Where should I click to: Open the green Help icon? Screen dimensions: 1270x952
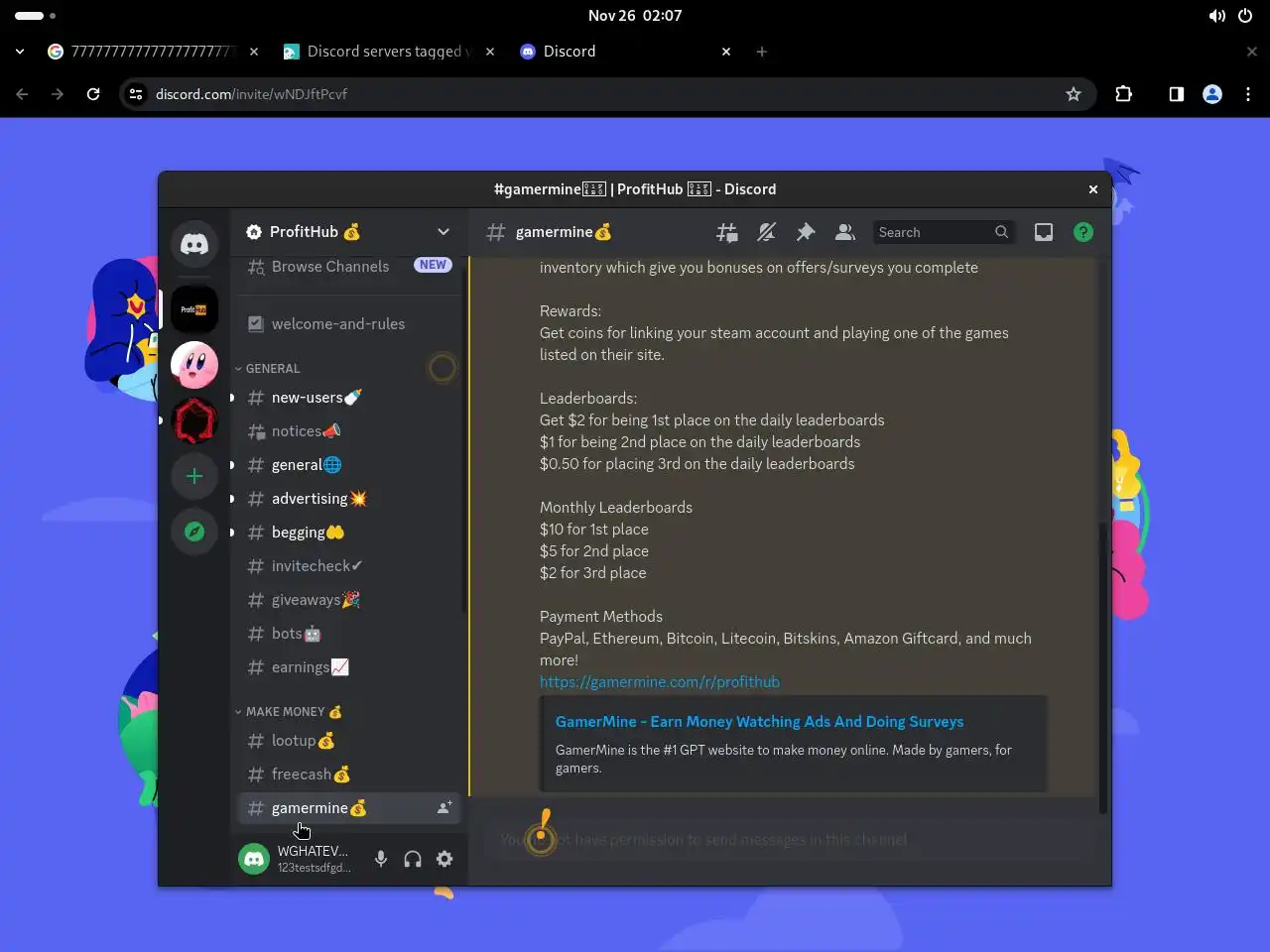[1083, 232]
